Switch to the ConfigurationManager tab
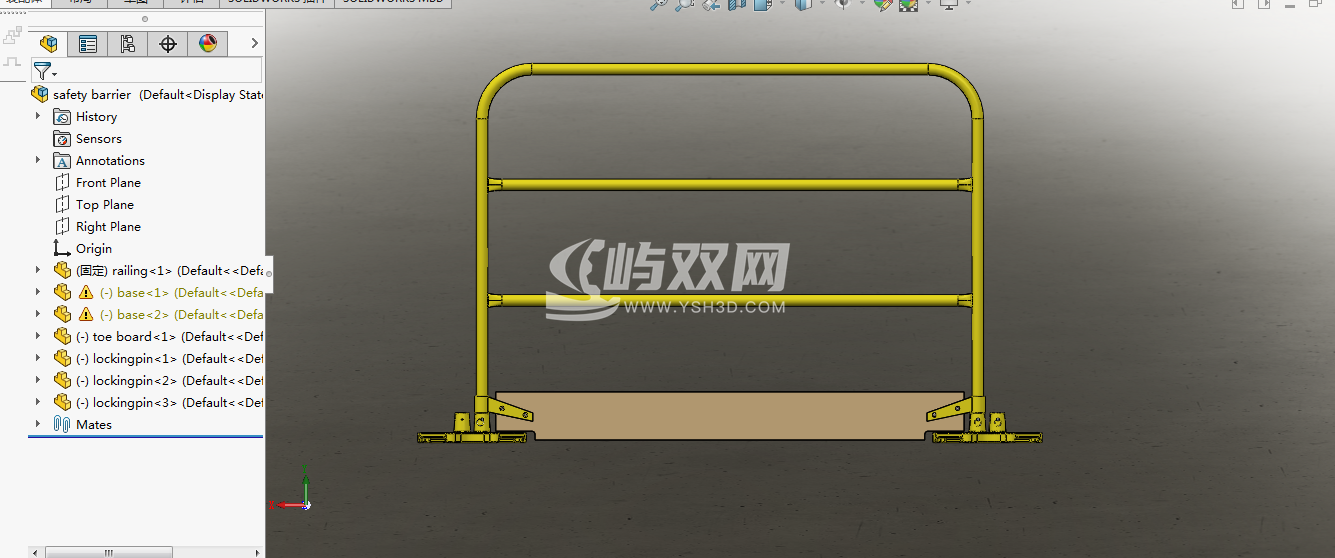This screenshot has width=1335, height=558. (128, 43)
